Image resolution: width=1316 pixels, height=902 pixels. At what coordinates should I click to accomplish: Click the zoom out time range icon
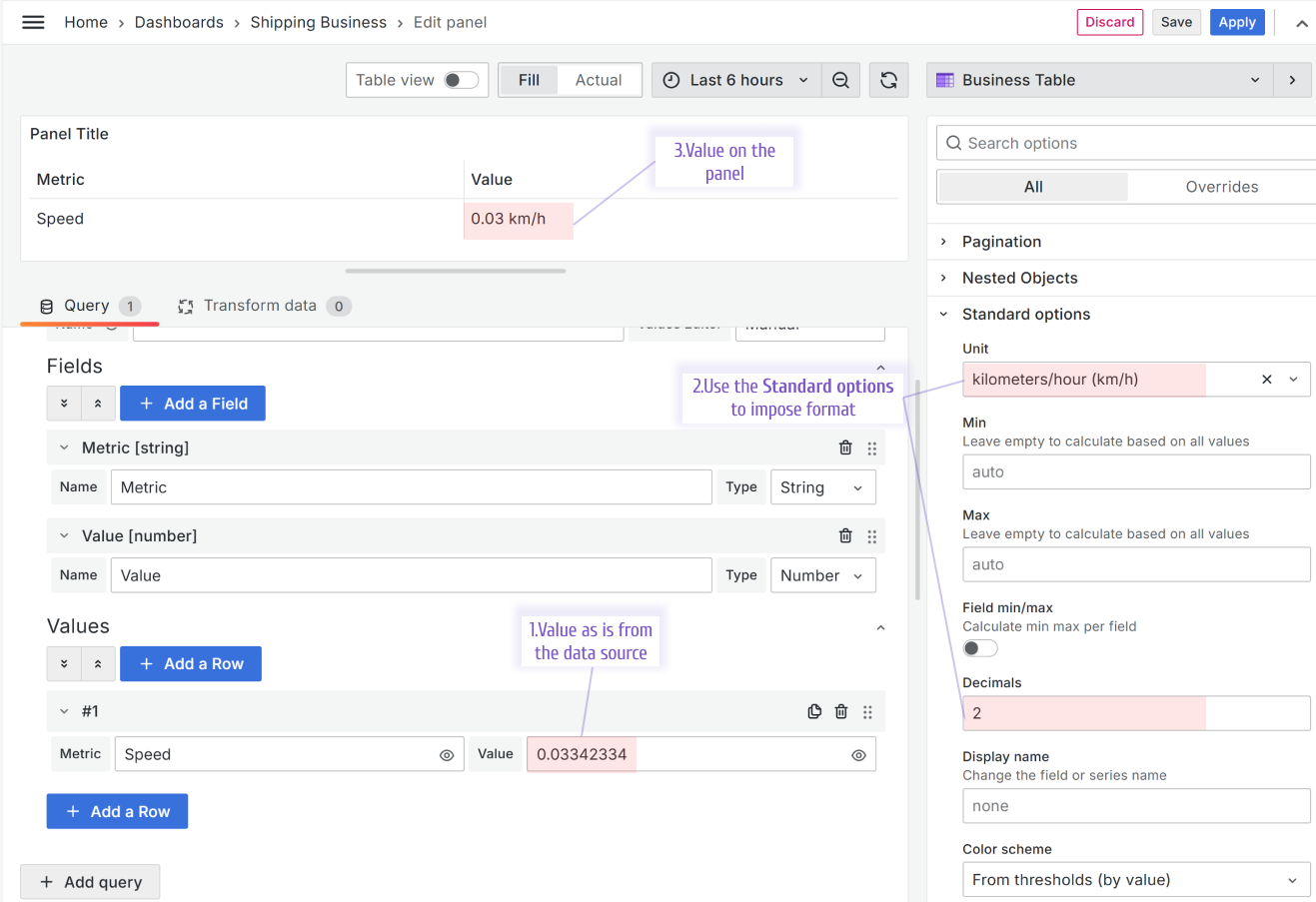pyautogui.click(x=840, y=80)
